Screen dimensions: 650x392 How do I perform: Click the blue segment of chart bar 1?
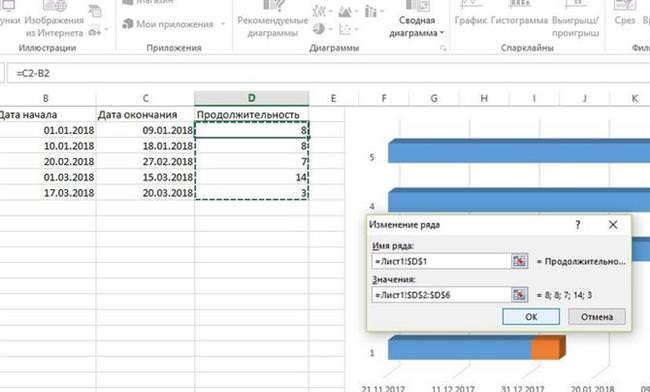(x=459, y=348)
